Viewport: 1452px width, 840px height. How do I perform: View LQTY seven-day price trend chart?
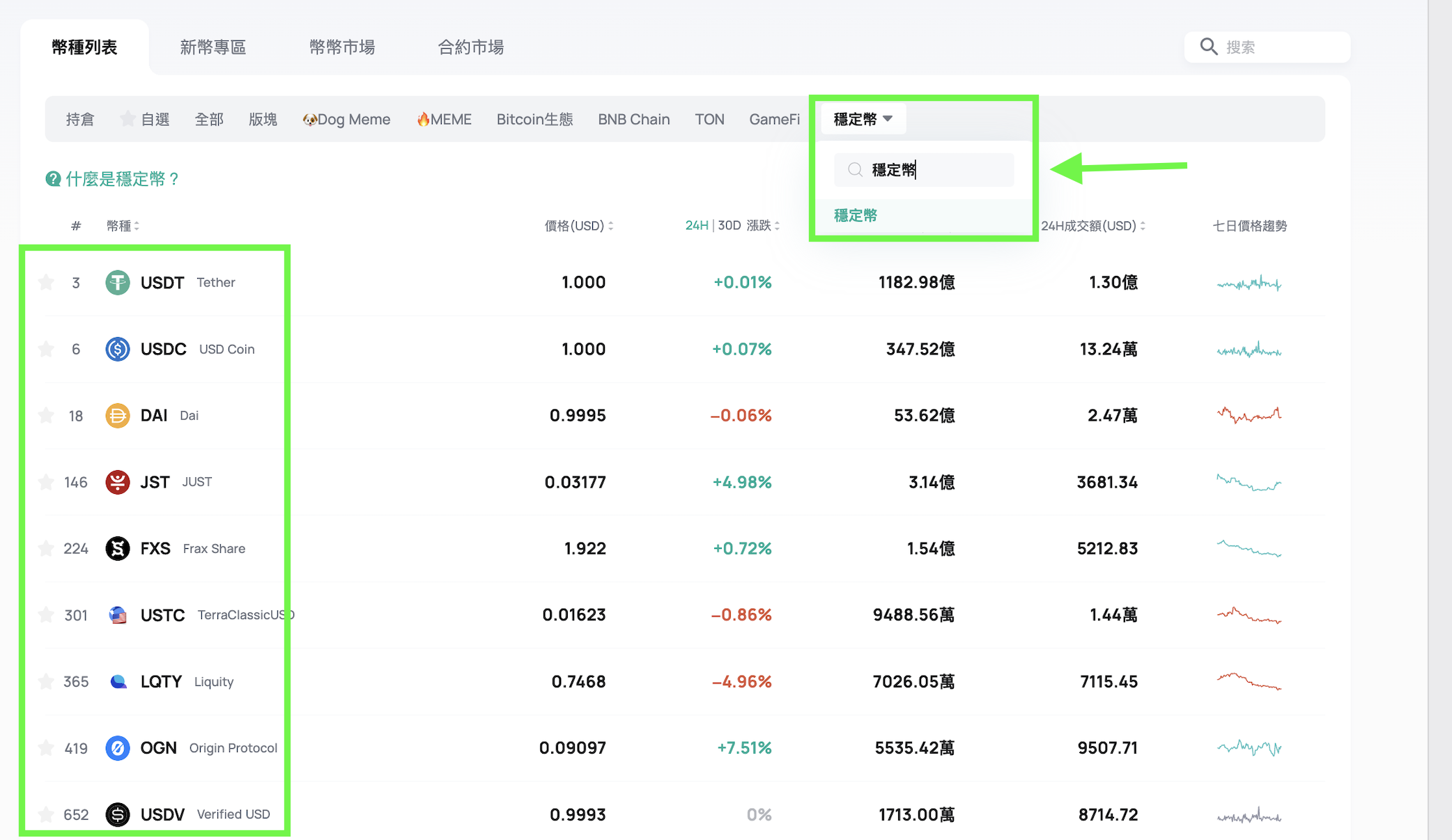click(x=1249, y=681)
